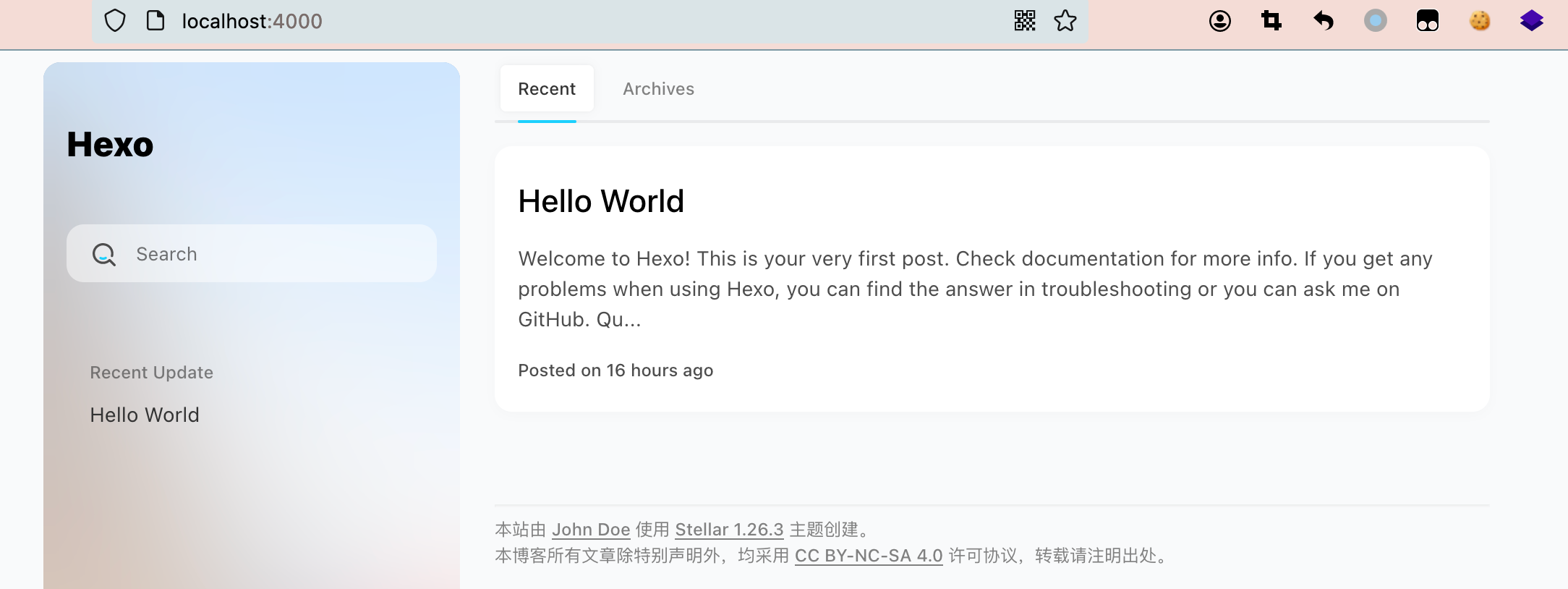
Task: Open the Hexo site title link
Action: (x=110, y=144)
